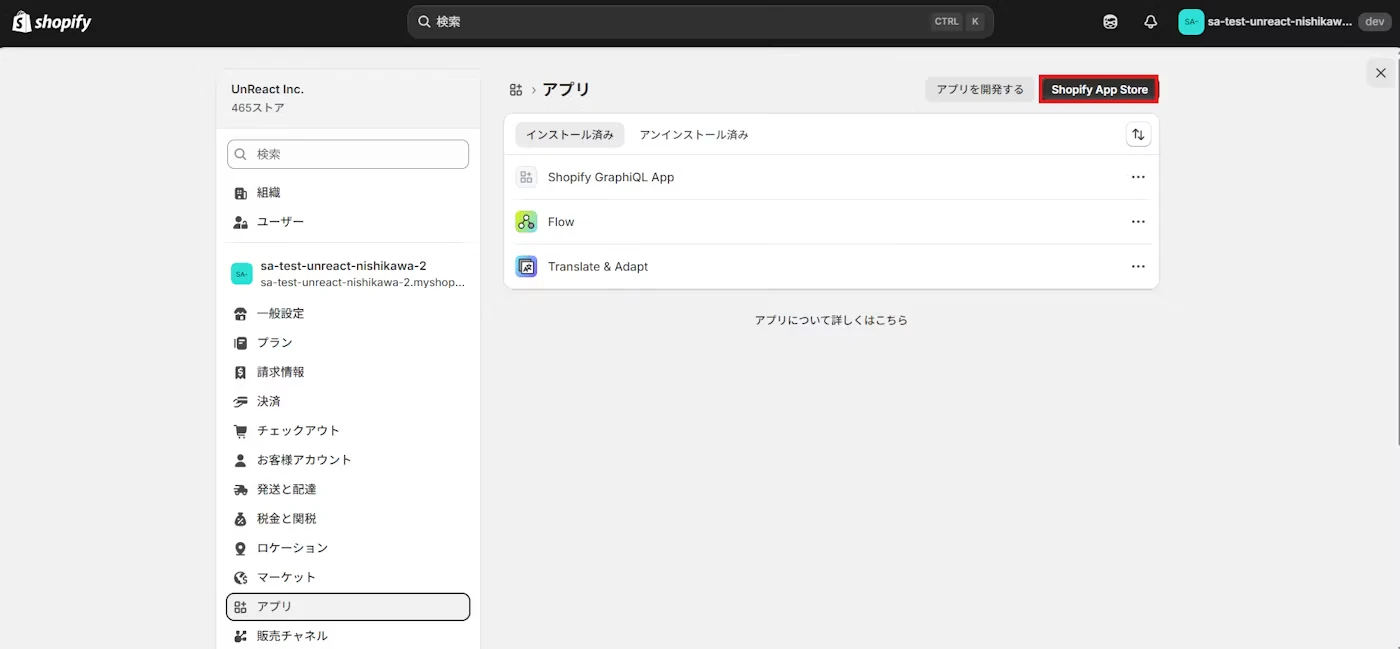Open more actions for Flow
The image size is (1400, 649).
click(x=1138, y=222)
